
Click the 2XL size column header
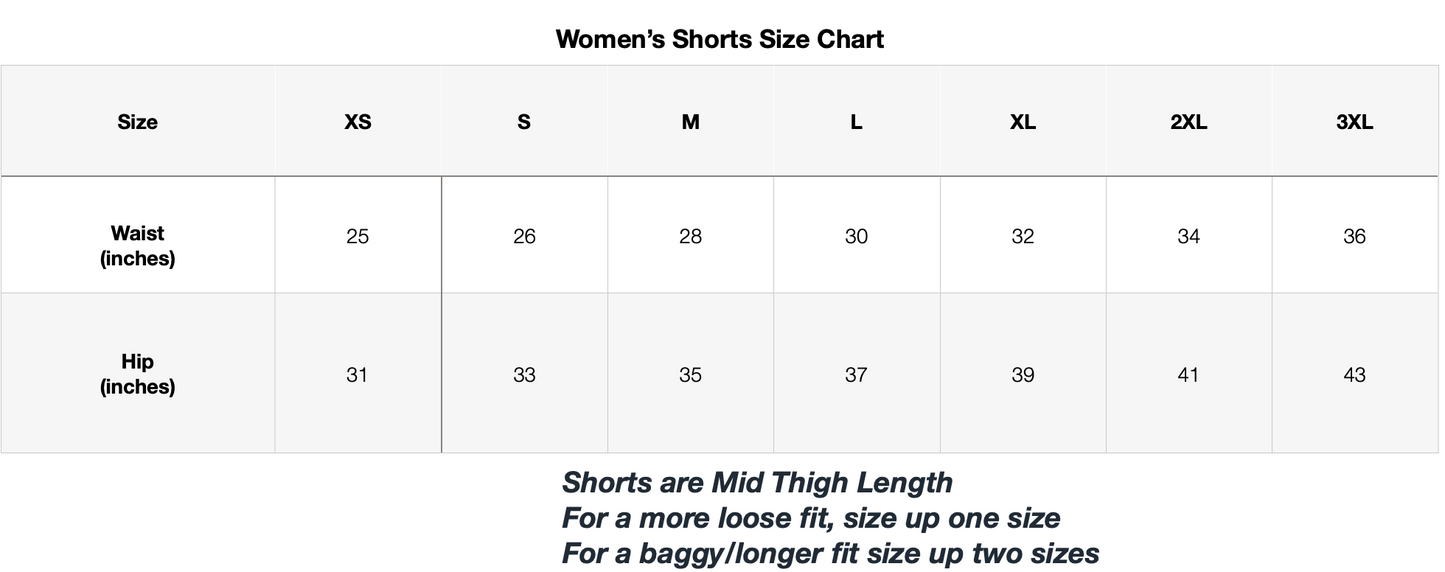1188,122
